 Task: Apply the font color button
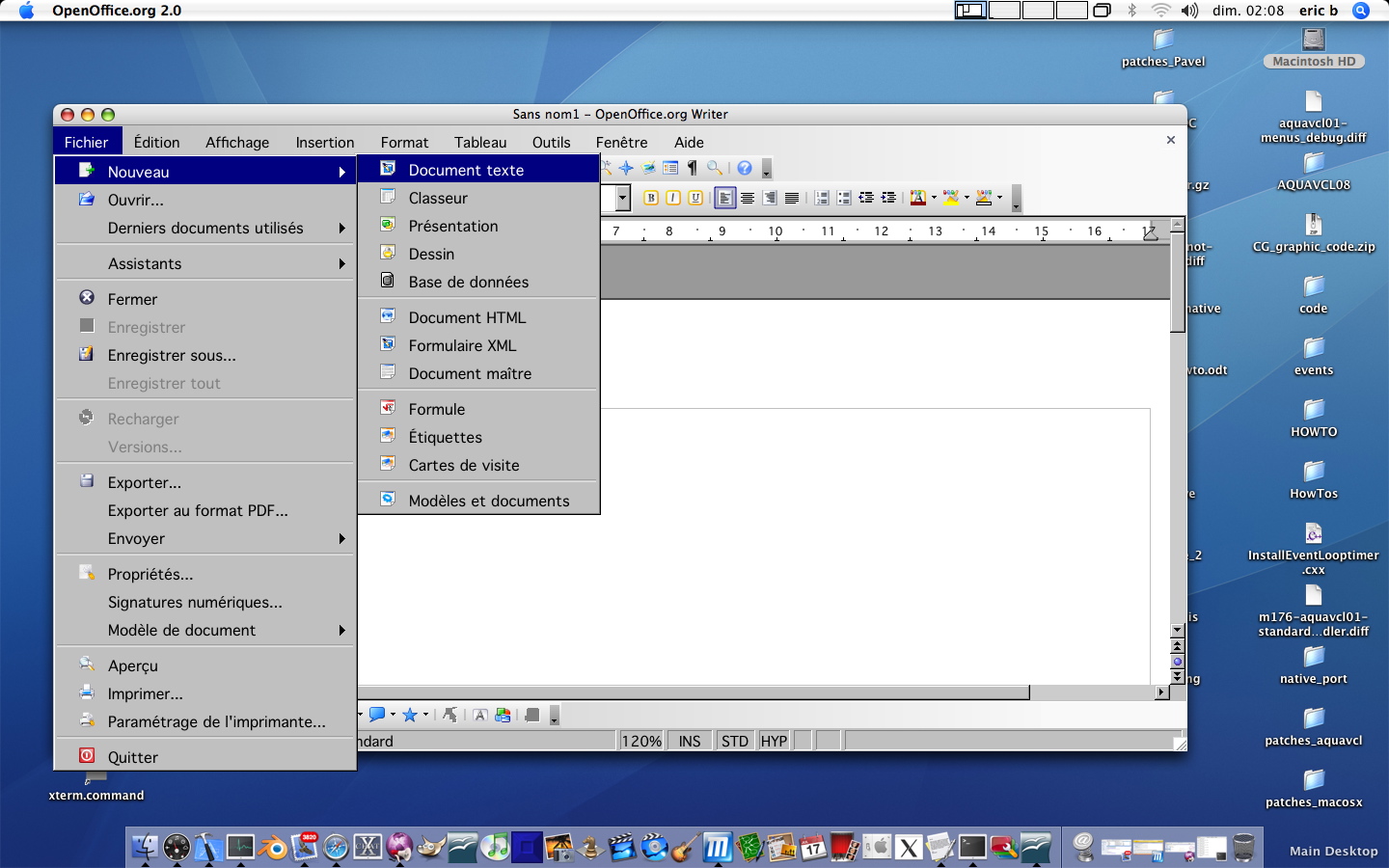pyautogui.click(x=917, y=198)
